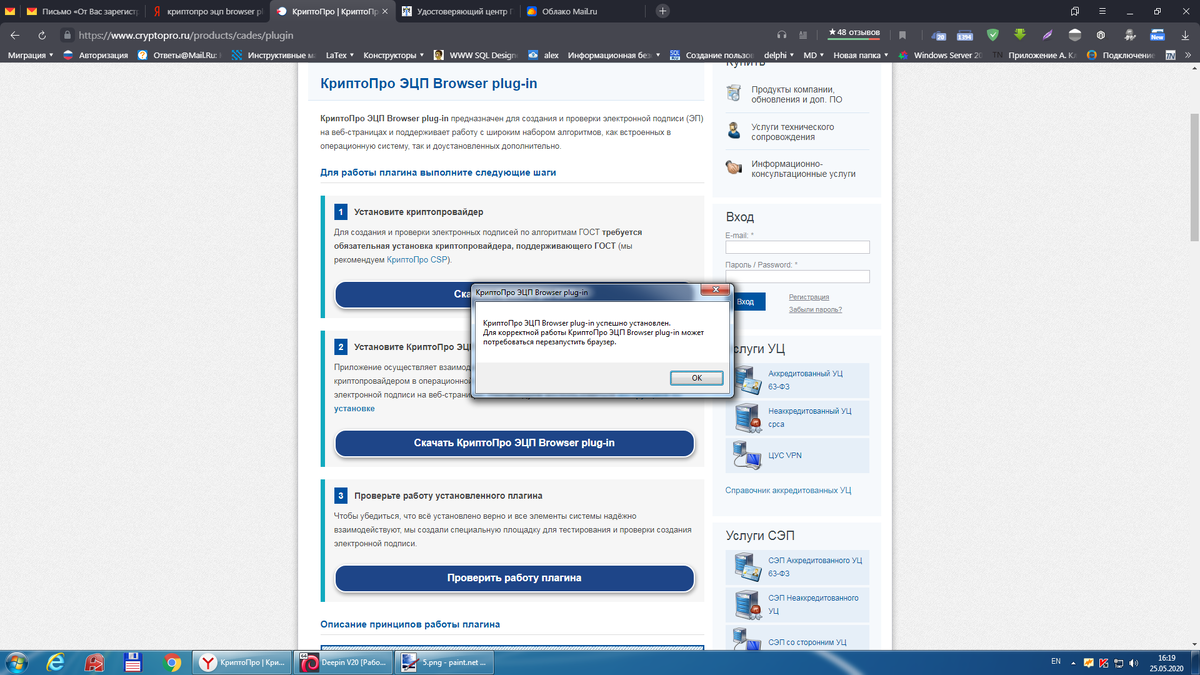Viewport: 1200px width, 675px height.
Task: Close the plug-in dialog with red X
Action: point(713,291)
